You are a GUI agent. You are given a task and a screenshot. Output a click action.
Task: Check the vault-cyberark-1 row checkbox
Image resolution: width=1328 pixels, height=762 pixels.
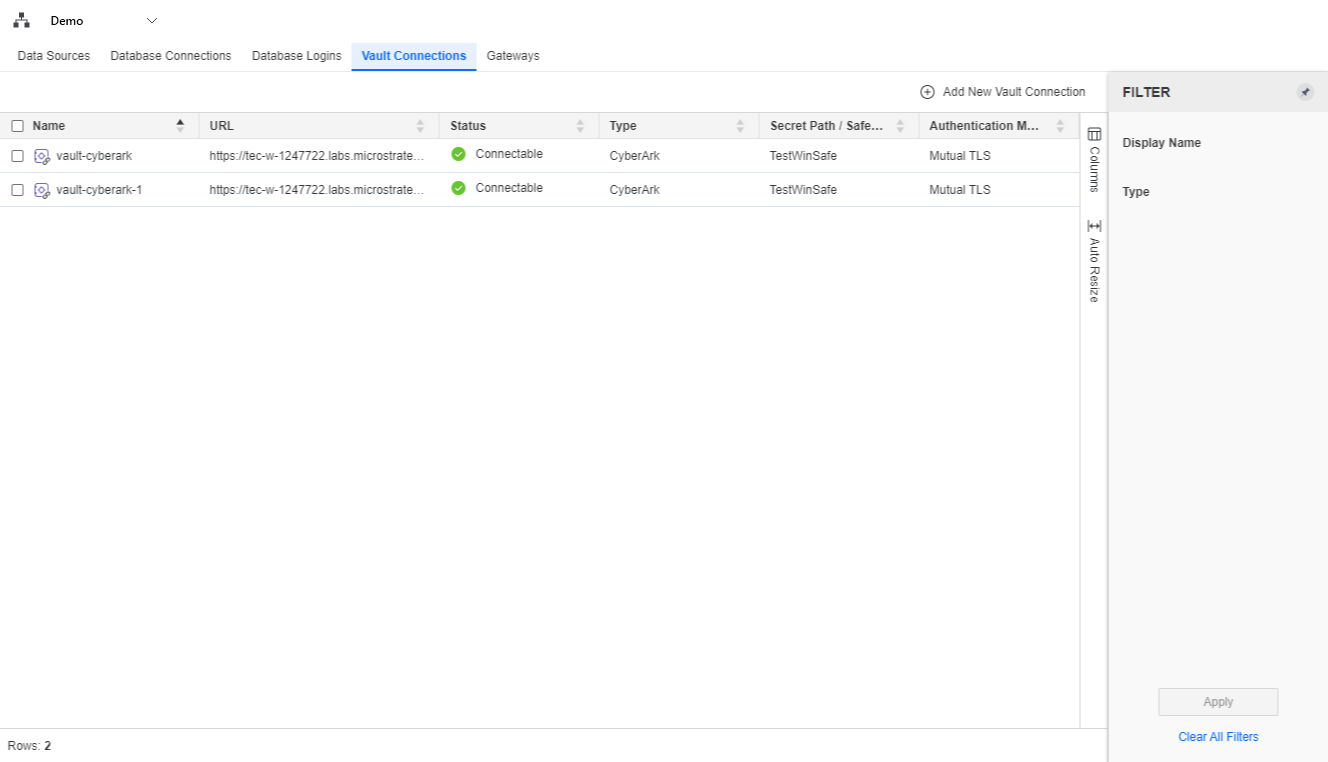(x=17, y=190)
